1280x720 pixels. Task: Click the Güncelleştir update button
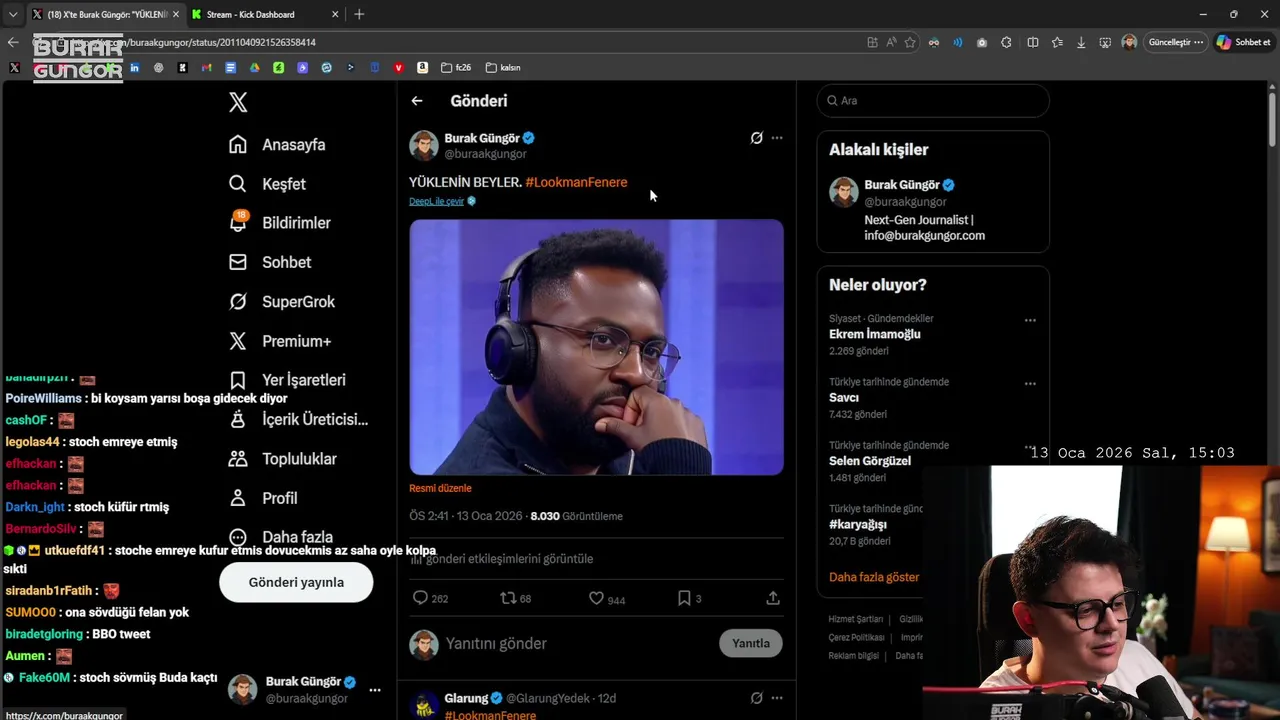tap(1176, 42)
